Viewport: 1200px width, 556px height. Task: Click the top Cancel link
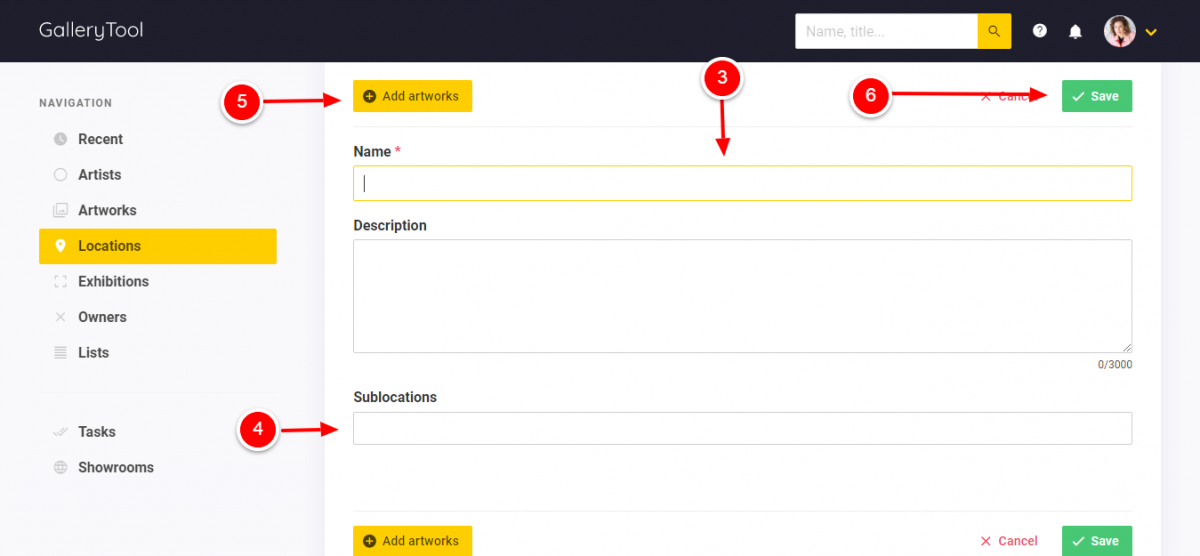(1010, 96)
